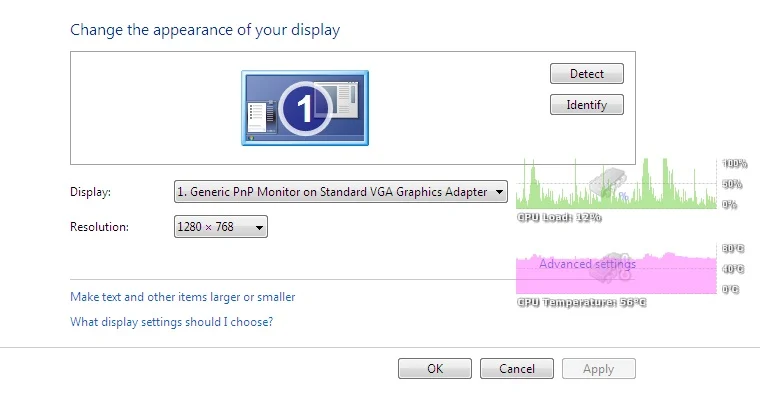The image size is (760, 410).
Task: Open the Display dropdown showing Generic PnP Monitor
Action: 341,192
